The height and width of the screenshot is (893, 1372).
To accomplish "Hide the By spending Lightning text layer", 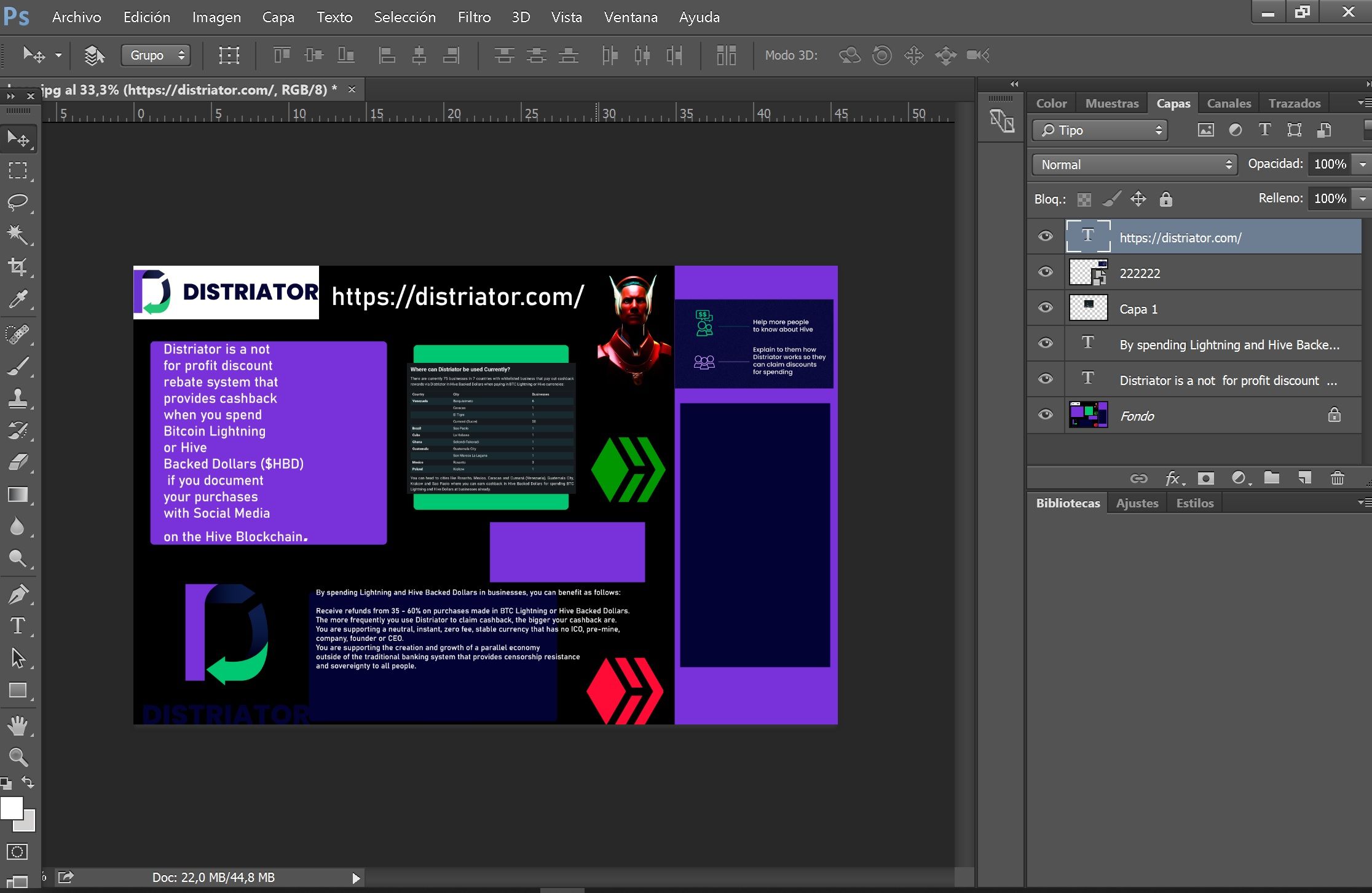I will (x=1046, y=343).
